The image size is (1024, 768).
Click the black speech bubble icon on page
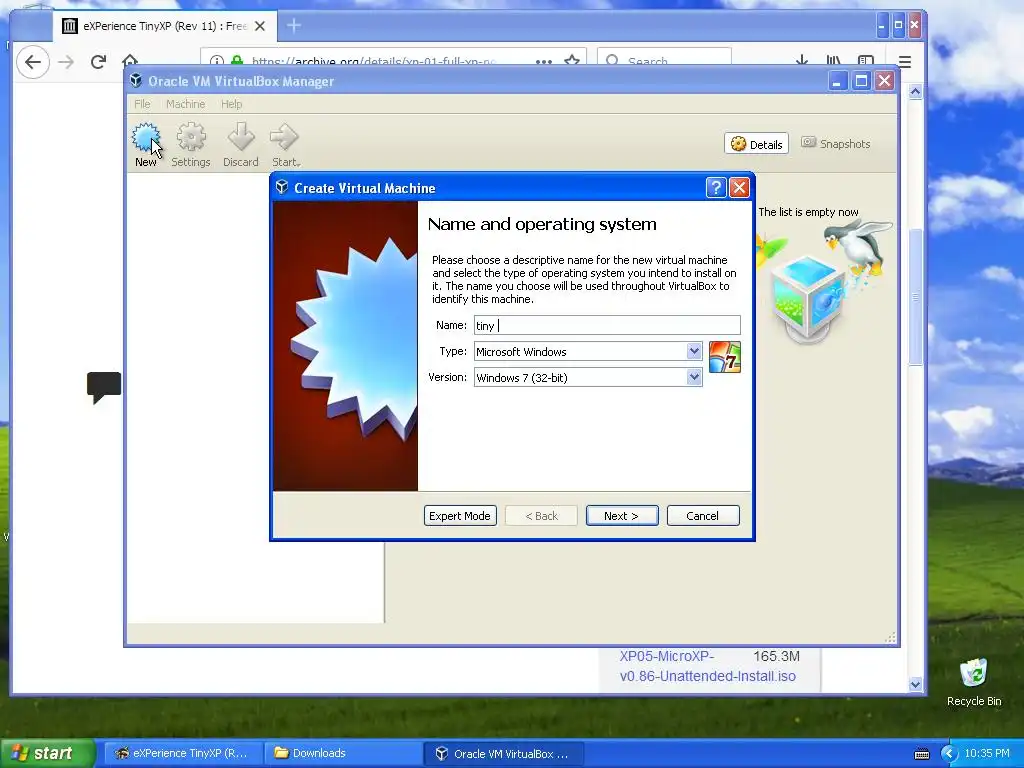click(104, 387)
